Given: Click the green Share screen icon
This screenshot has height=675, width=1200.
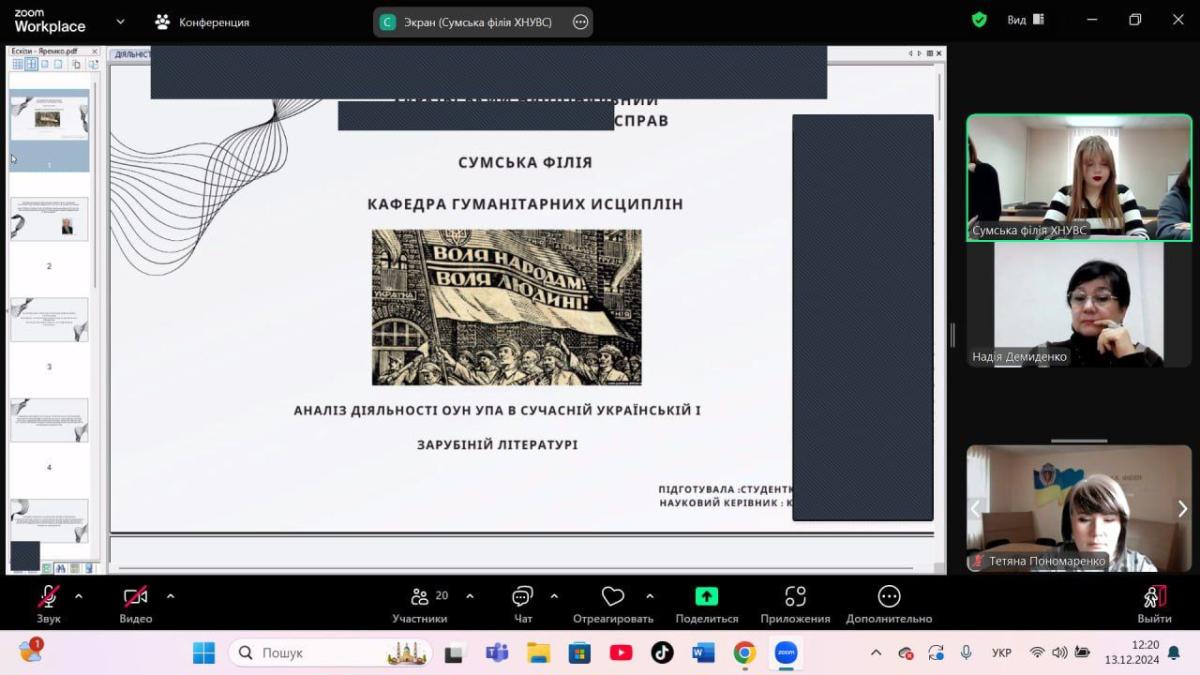Looking at the screenshot, I should pos(706,597).
